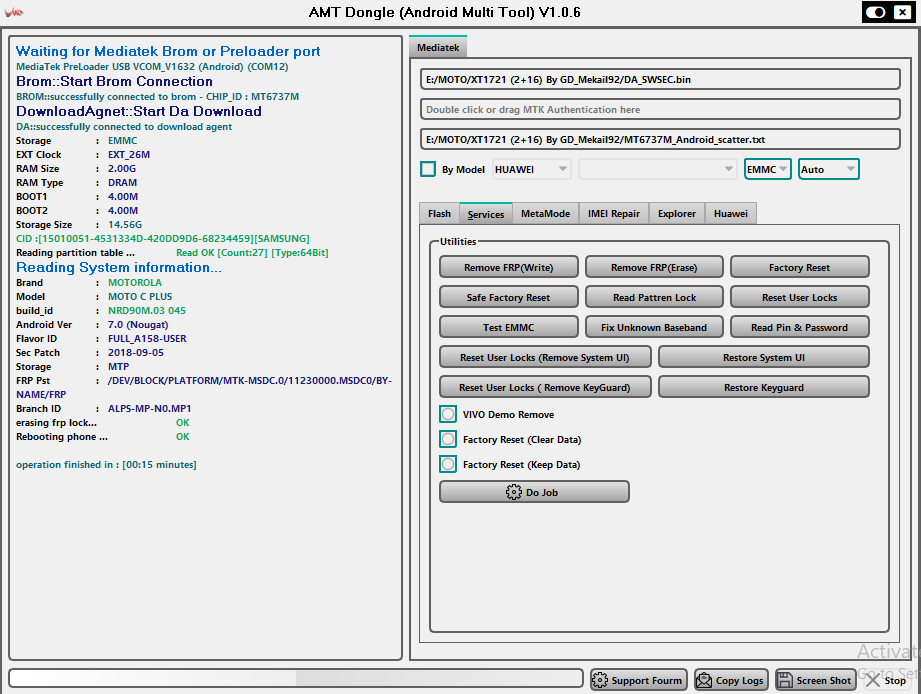Click the MT6737M_Android_scatter.txt path field
Image resolution: width=921 pixels, height=694 pixels.
(660, 139)
